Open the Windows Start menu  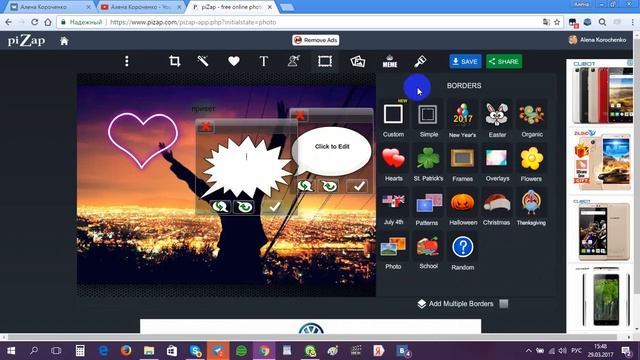pyautogui.click(x=11, y=351)
